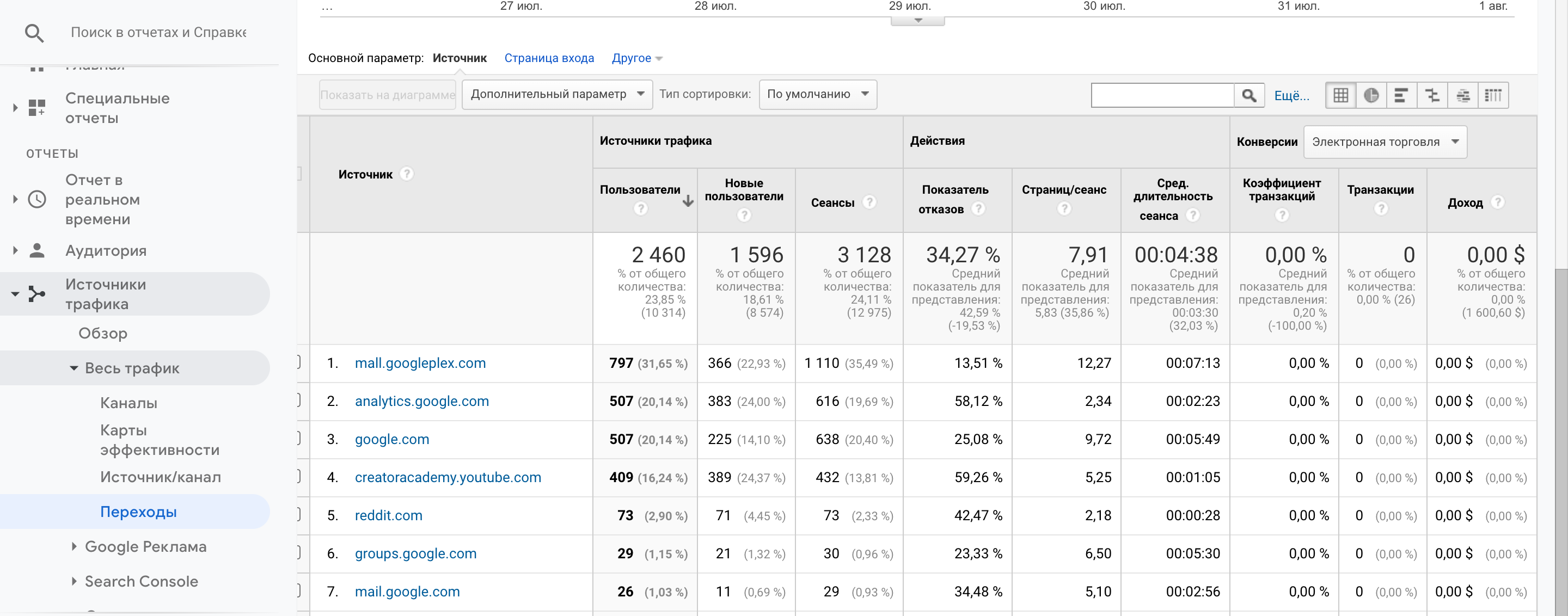Click the table search magnifier button
Viewport: 1568px width, 616px height.
click(1249, 95)
